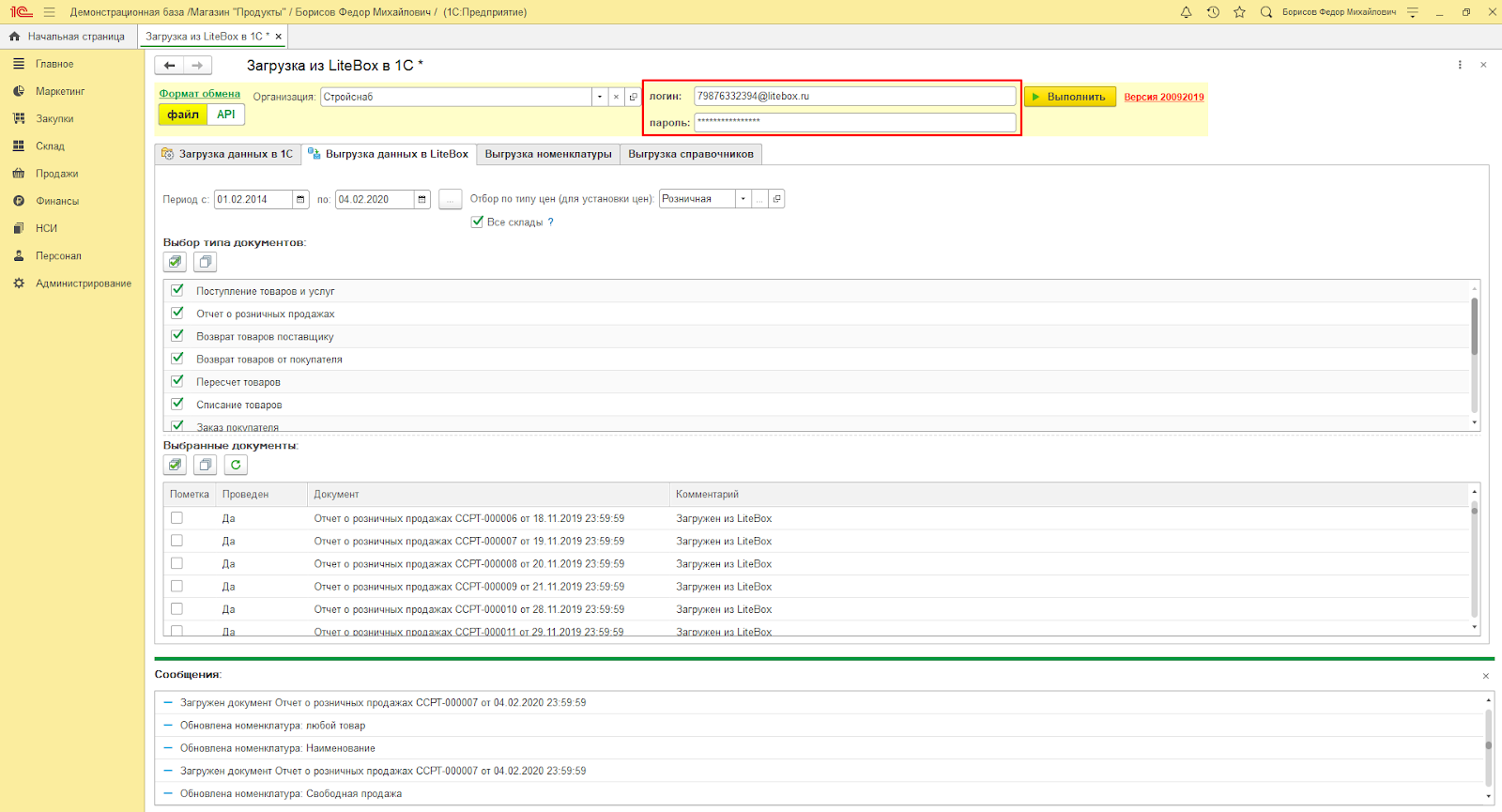Expand the Организация dropdown

(x=599, y=97)
